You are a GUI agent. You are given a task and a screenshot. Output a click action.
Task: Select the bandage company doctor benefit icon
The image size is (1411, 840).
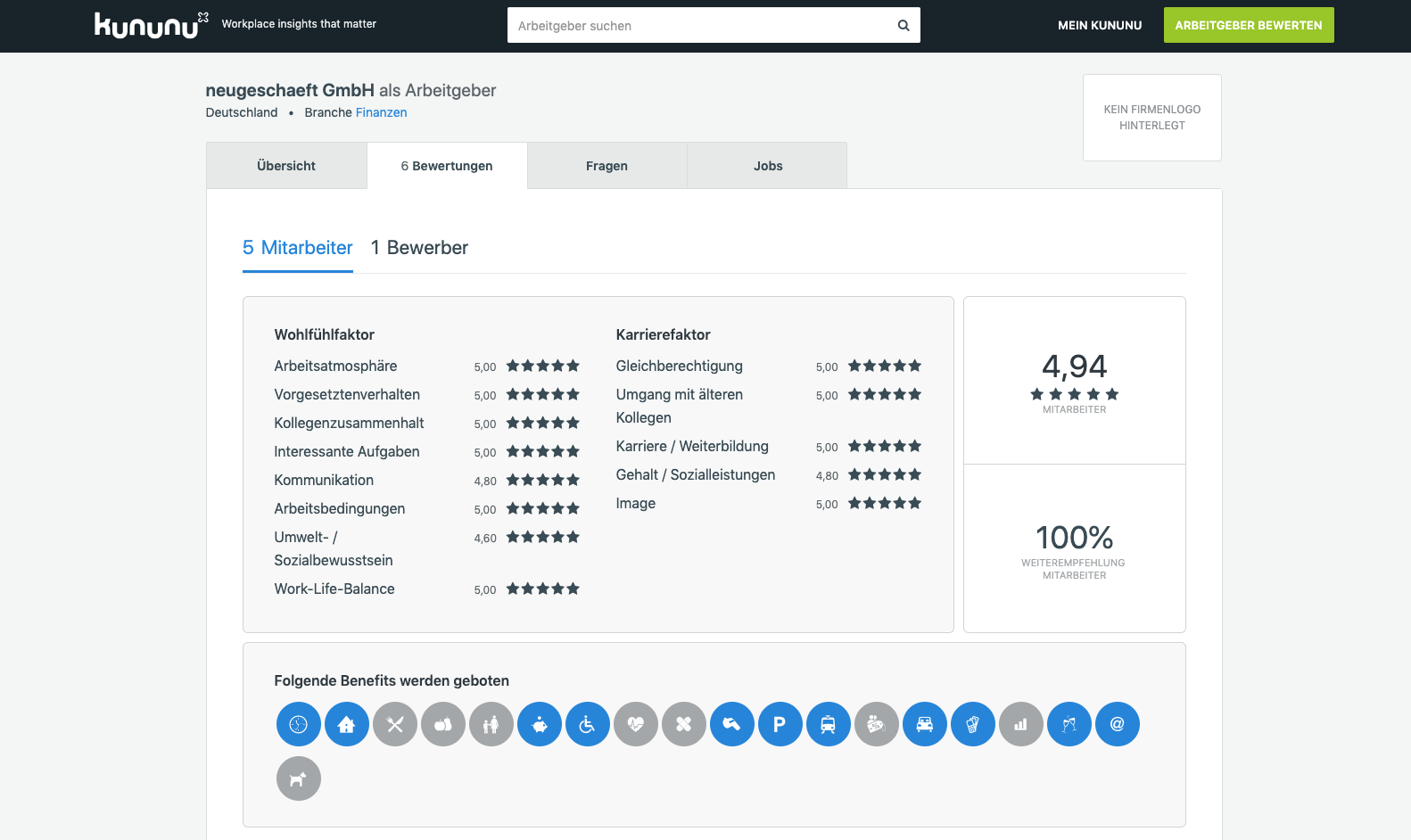point(684,724)
